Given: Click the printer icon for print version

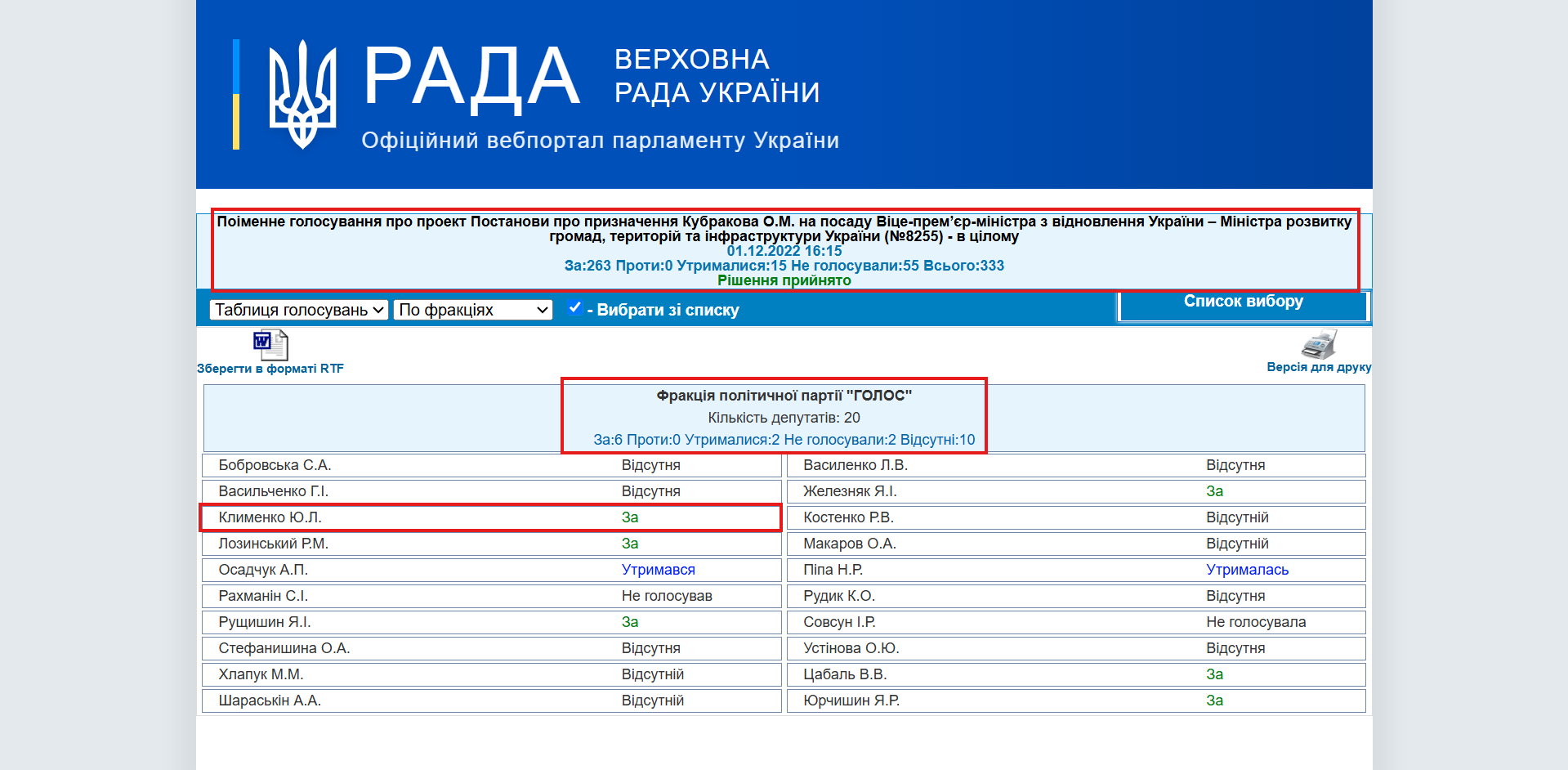Looking at the screenshot, I should tap(1319, 344).
